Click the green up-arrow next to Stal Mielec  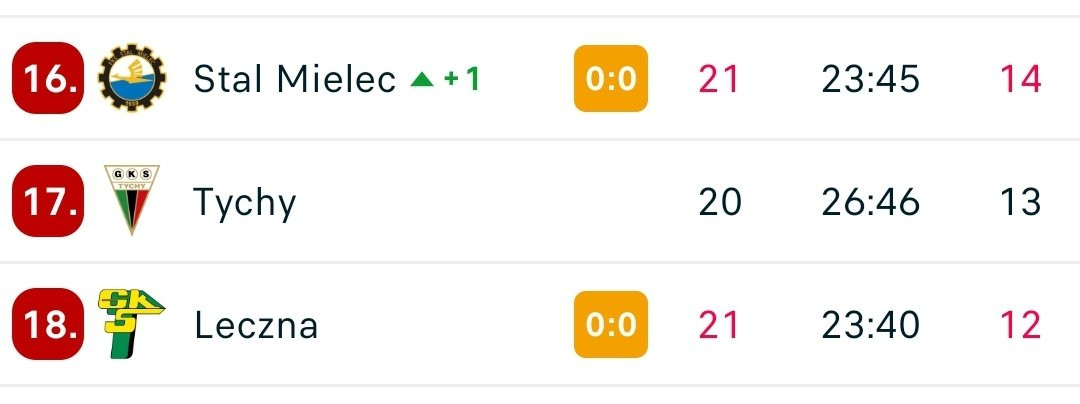[422, 80]
